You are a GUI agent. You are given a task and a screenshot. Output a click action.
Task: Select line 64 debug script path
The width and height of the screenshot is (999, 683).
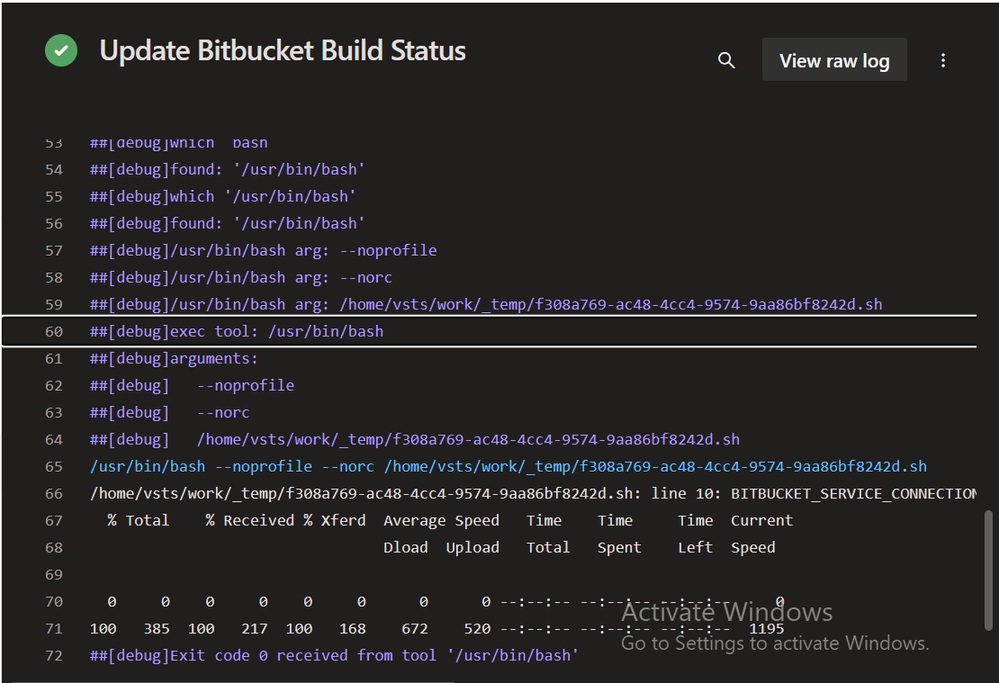pos(415,440)
